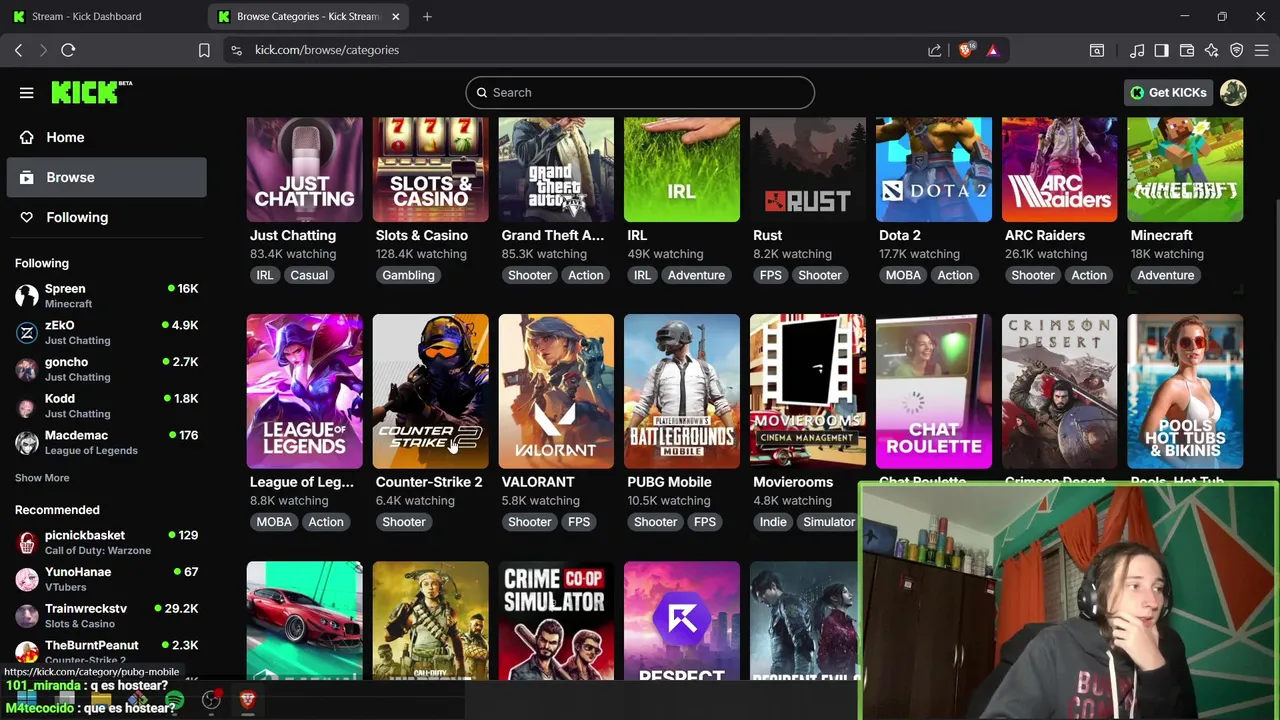Open picnickbasket recommended channel
The height and width of the screenshot is (720, 1280).
point(106,542)
